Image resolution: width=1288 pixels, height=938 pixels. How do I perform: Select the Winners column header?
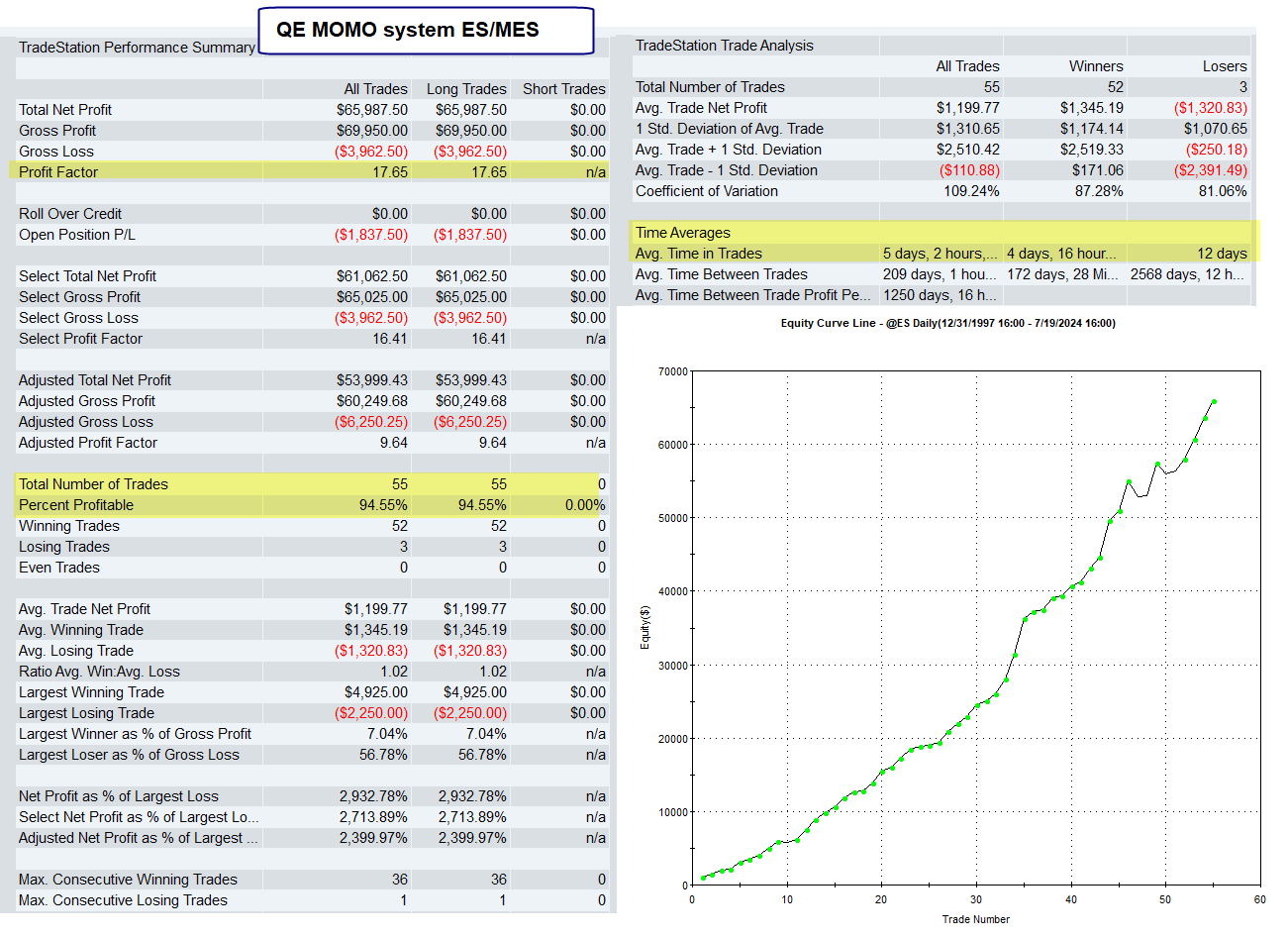[x=1095, y=66]
